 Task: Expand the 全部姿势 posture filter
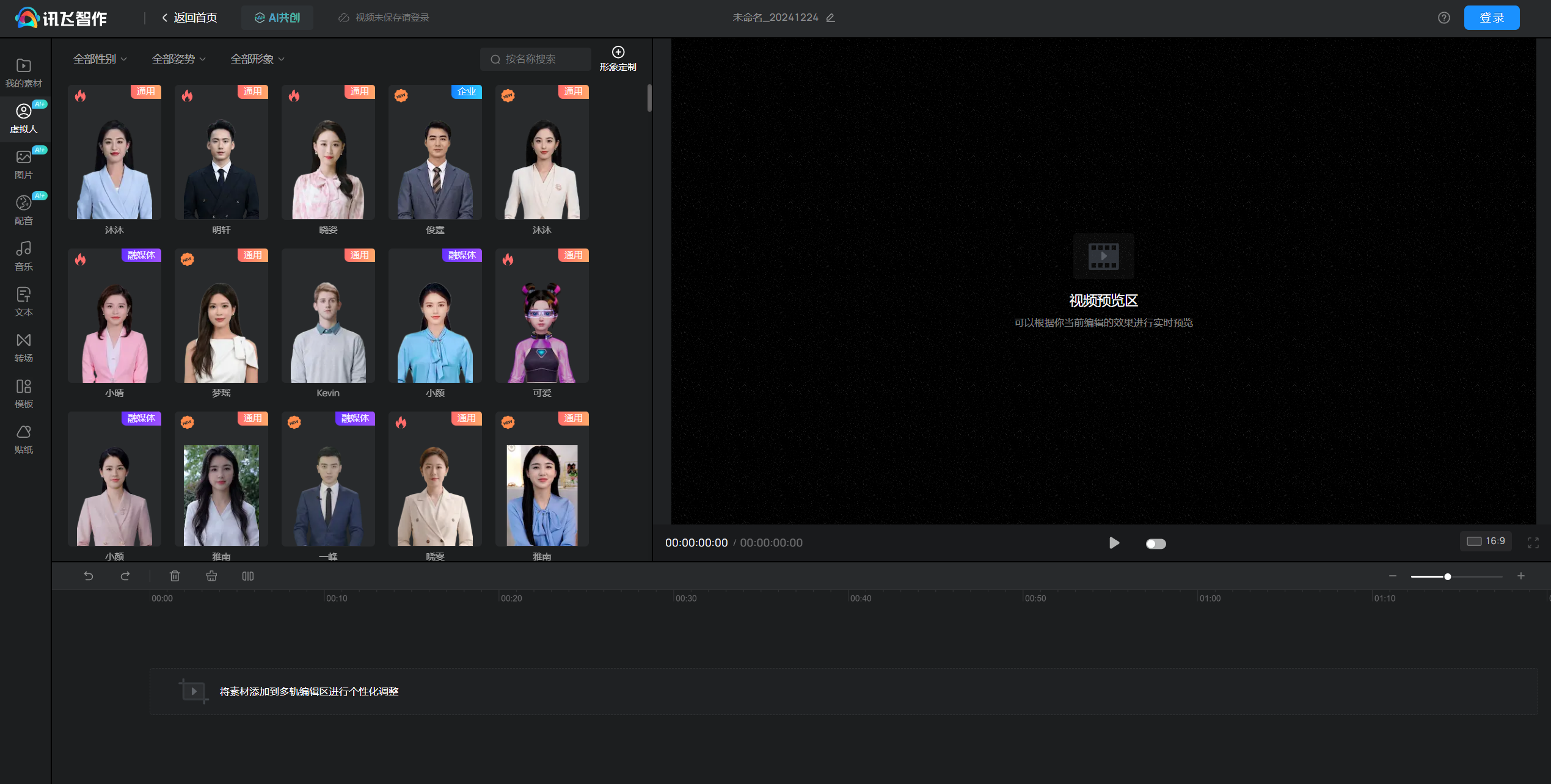coord(178,59)
